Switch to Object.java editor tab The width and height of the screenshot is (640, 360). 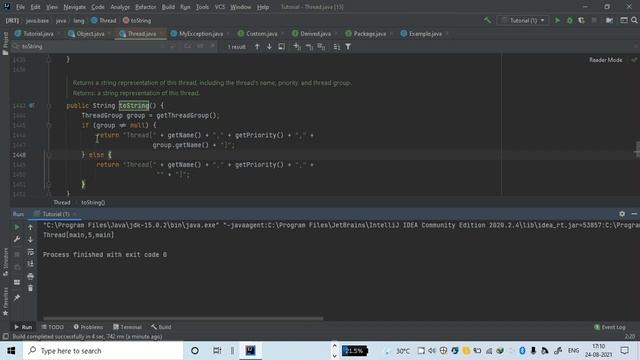tap(90, 34)
